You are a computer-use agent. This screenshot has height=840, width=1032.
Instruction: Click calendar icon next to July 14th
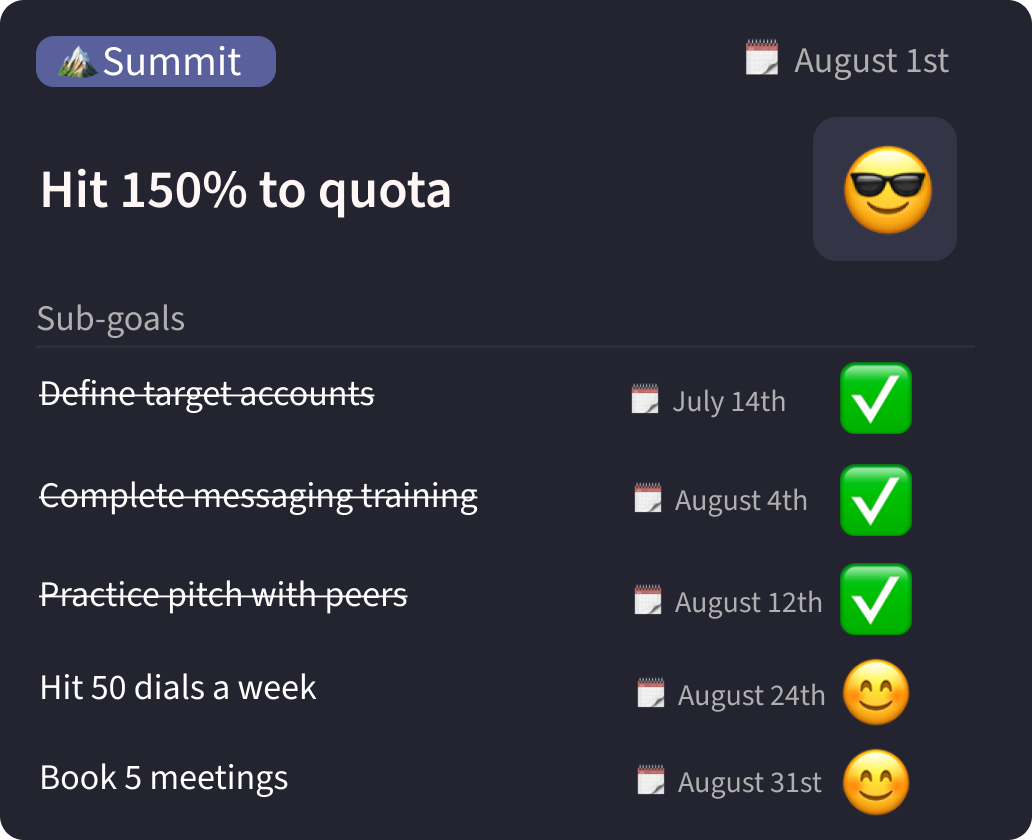point(645,400)
